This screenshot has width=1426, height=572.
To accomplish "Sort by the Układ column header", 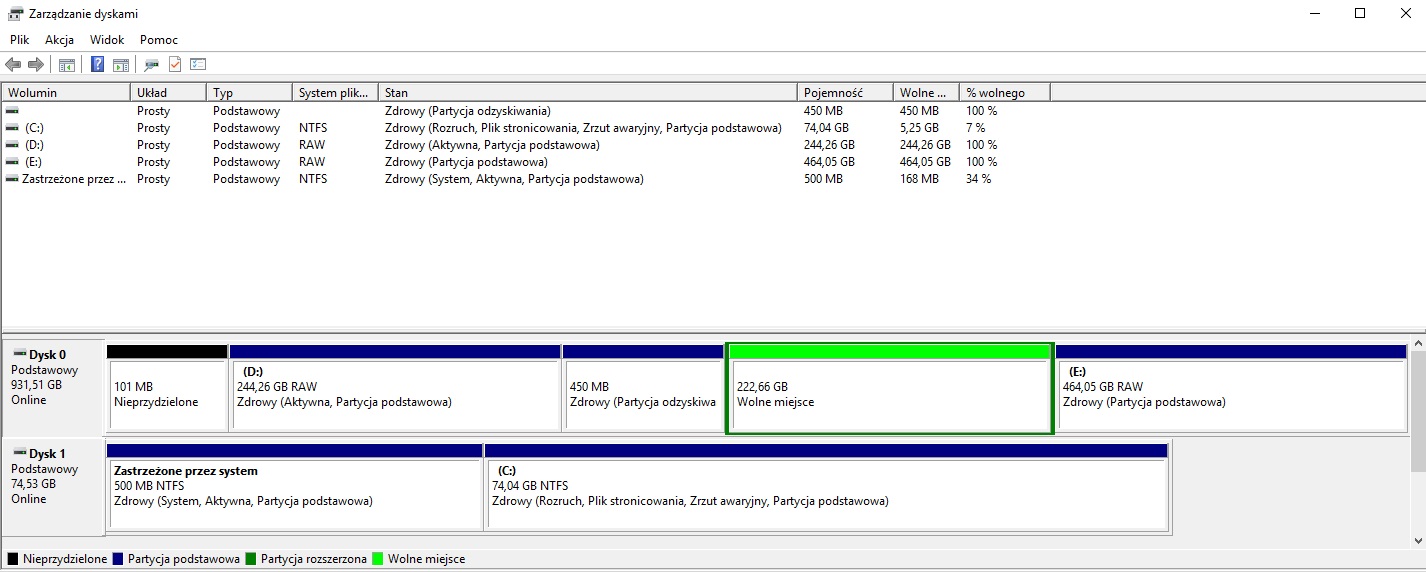I will (168, 92).
